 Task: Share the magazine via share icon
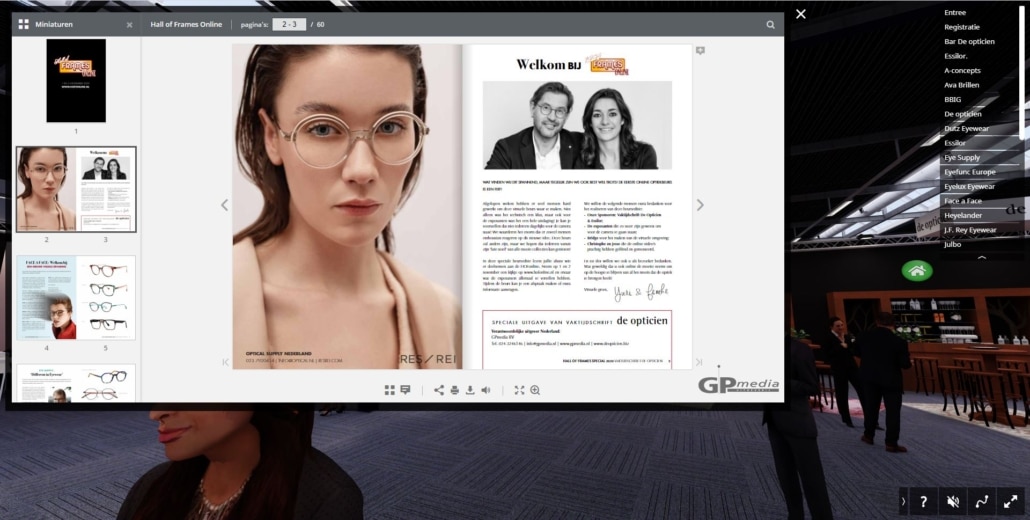coord(439,390)
